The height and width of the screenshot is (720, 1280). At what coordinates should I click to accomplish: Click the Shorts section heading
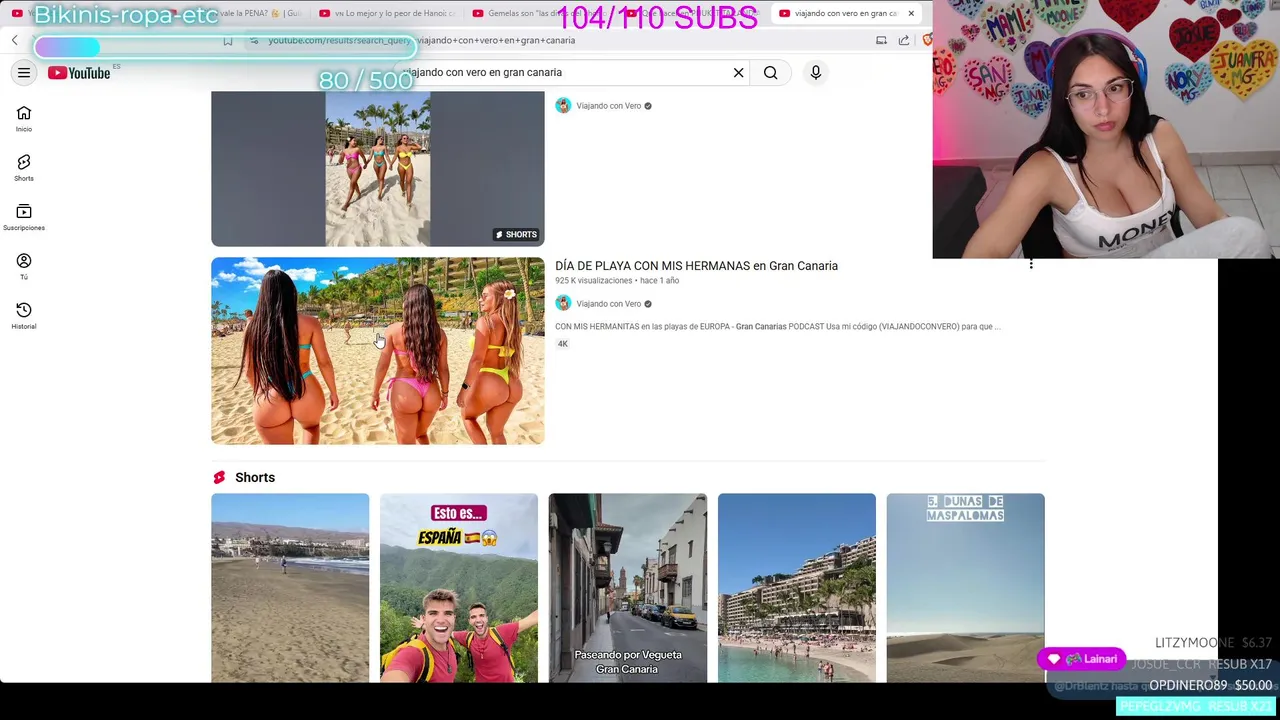255,478
